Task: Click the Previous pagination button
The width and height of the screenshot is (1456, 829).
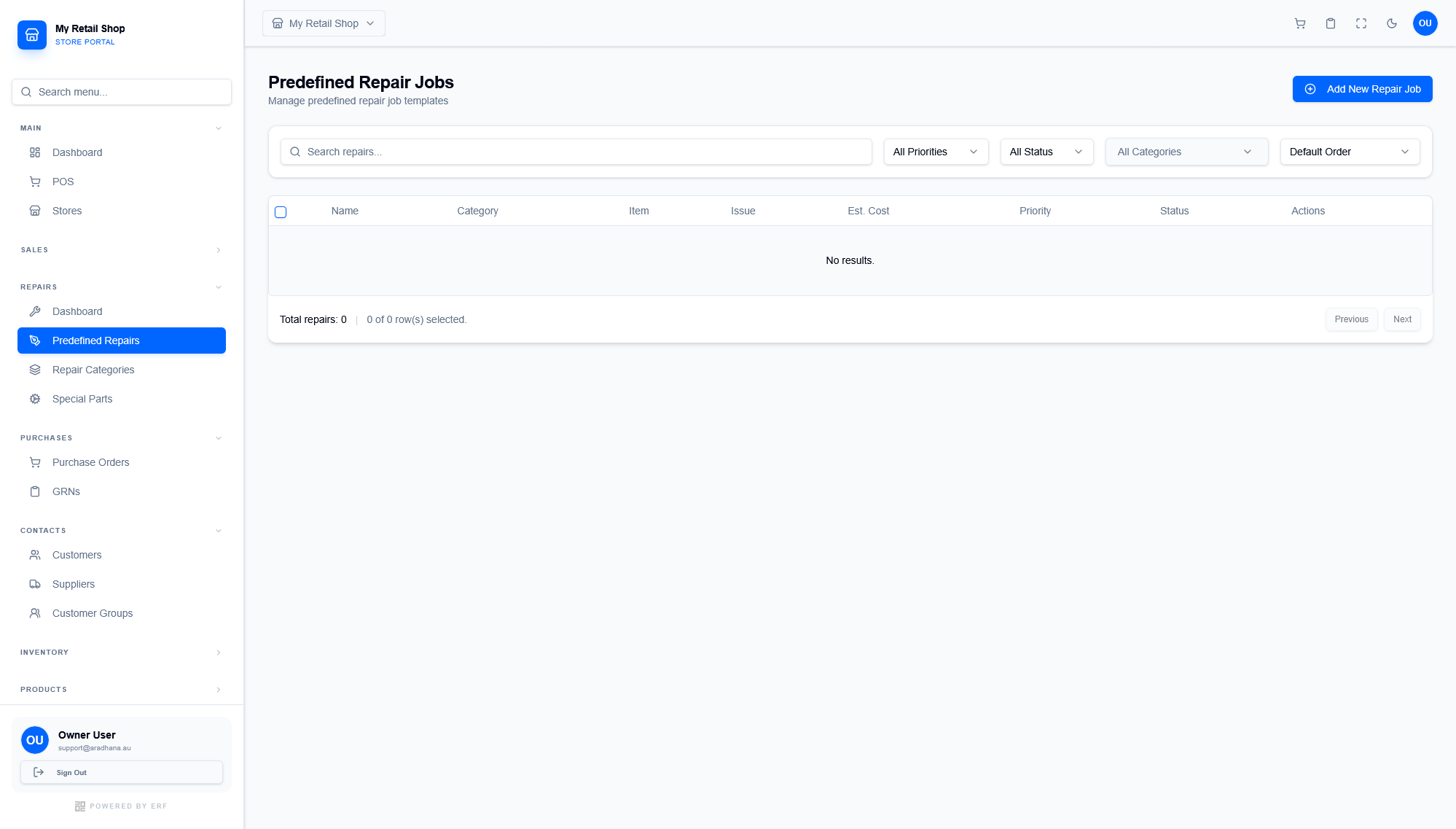Action: 1351,319
